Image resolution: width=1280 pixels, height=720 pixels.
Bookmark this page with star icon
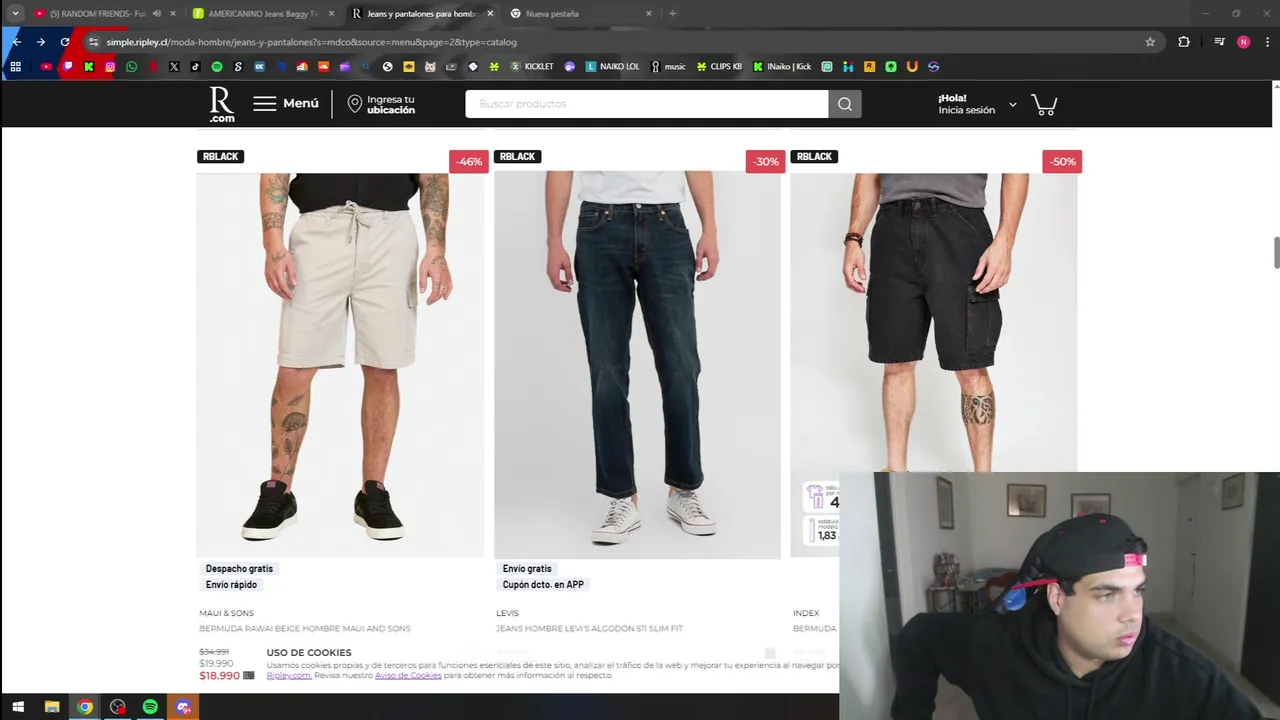click(x=1150, y=42)
